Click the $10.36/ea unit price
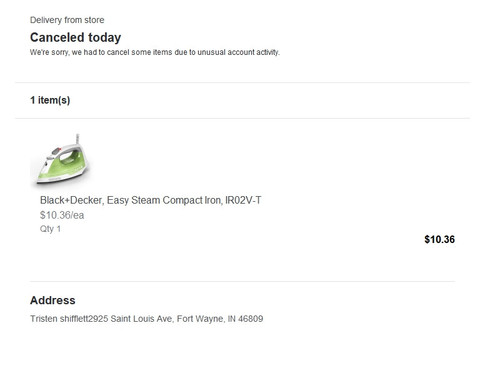Screen dimensions: 500x366 coord(62,215)
